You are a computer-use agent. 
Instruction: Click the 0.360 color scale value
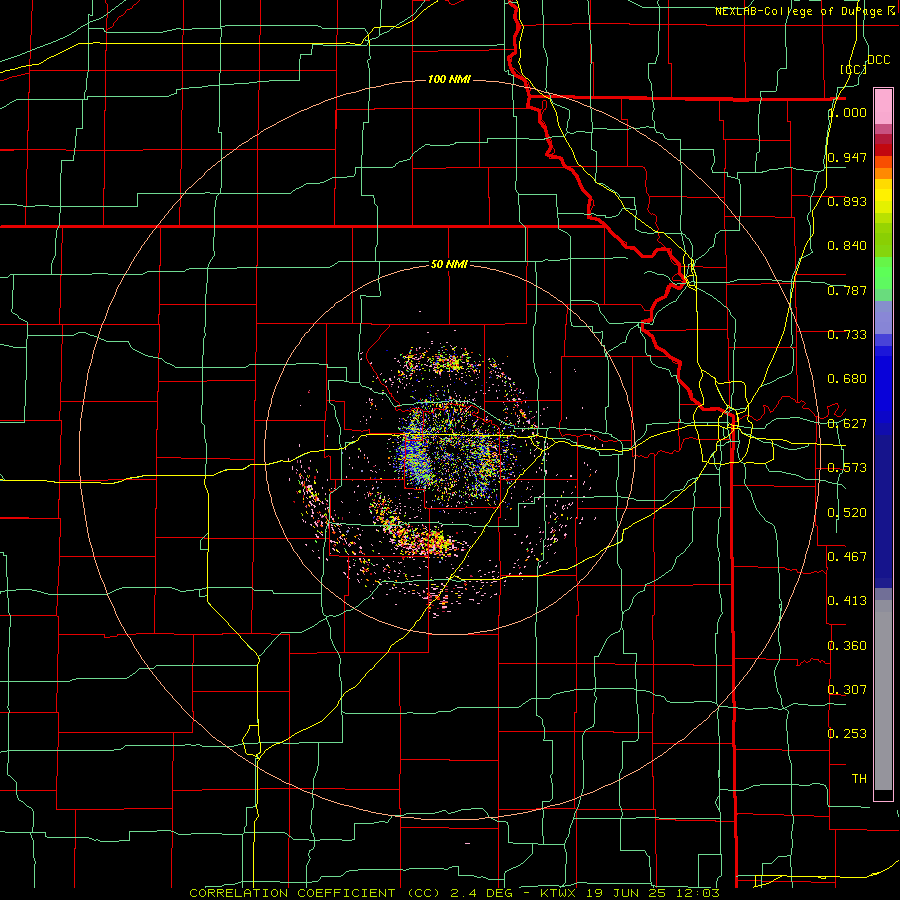[847, 646]
